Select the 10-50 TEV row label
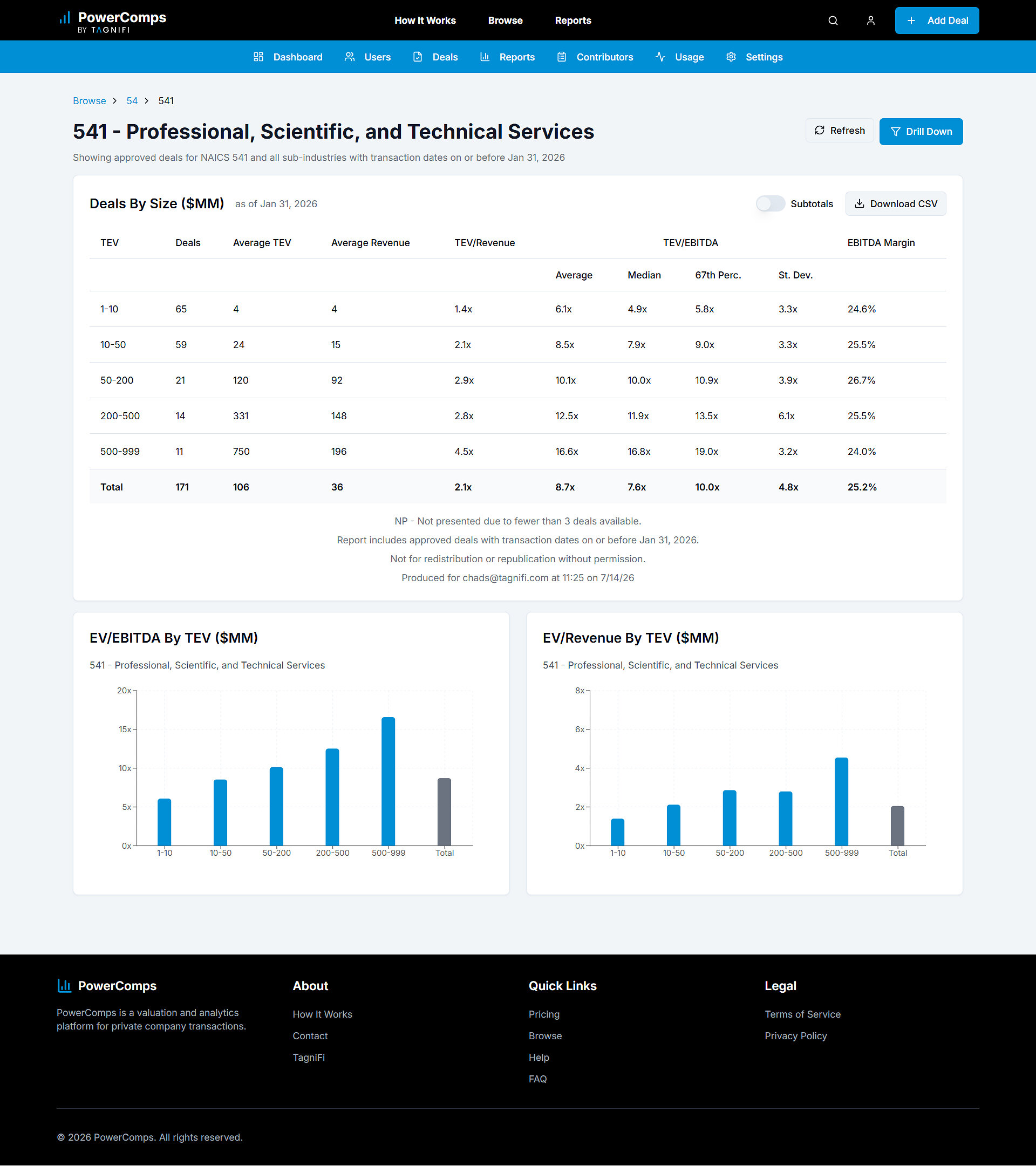 pyautogui.click(x=113, y=345)
